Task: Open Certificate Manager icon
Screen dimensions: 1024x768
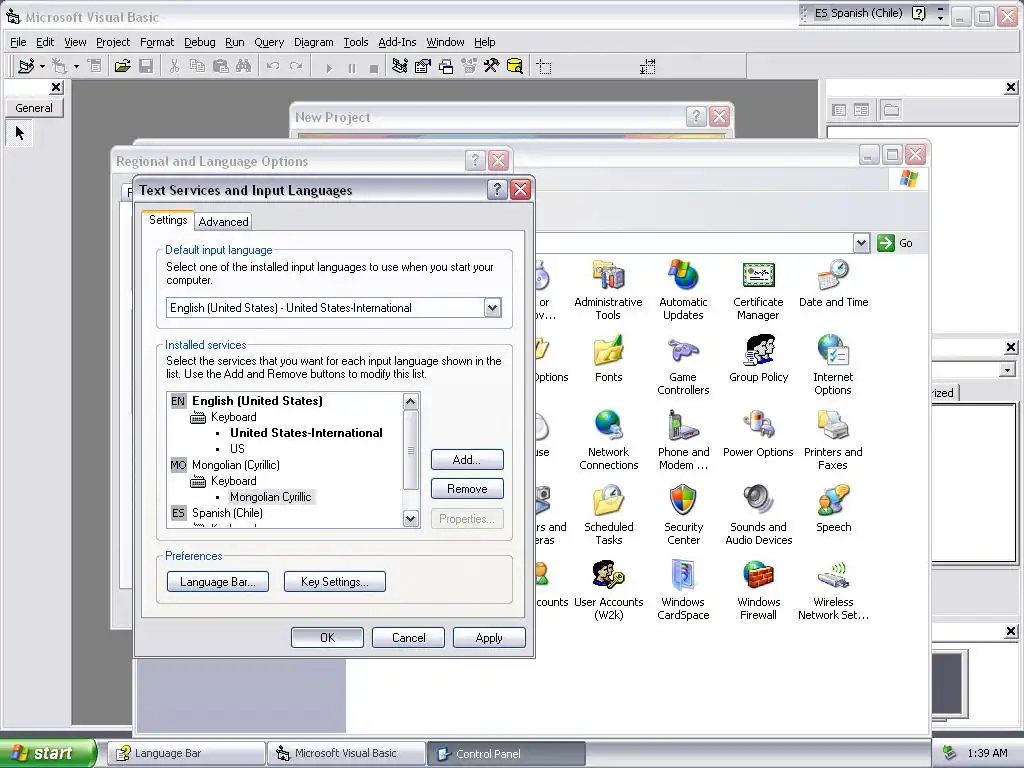Action: [x=758, y=291]
